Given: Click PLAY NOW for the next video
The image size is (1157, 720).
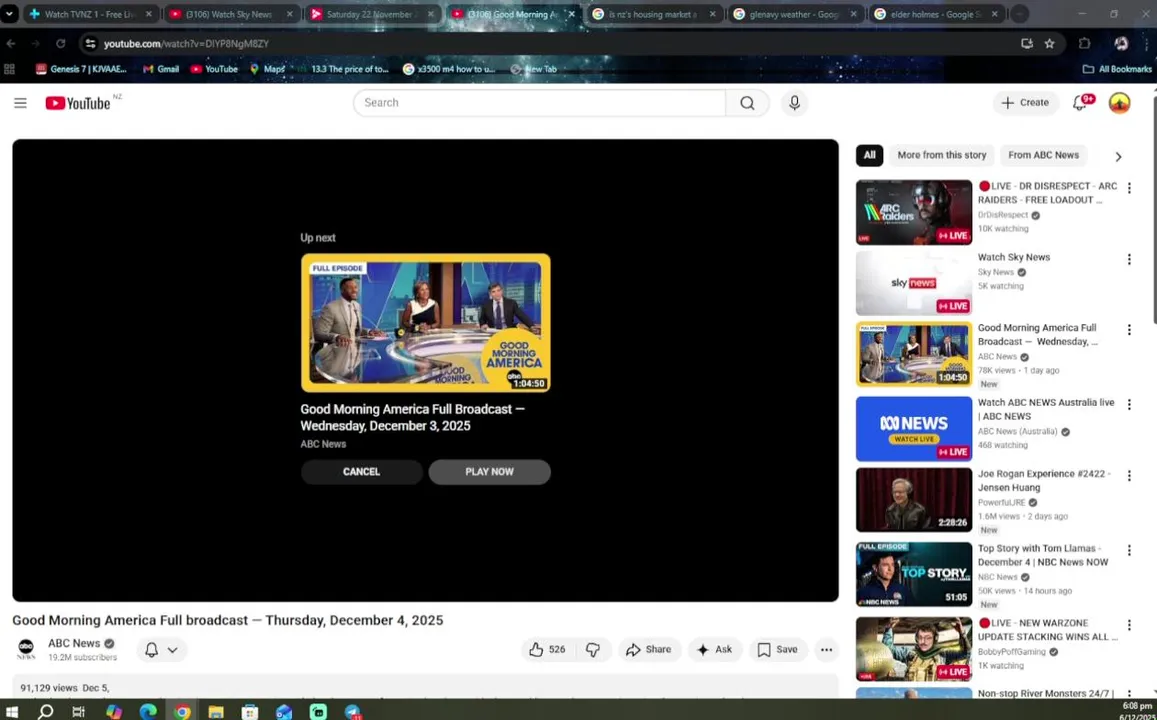Looking at the screenshot, I should (489, 472).
